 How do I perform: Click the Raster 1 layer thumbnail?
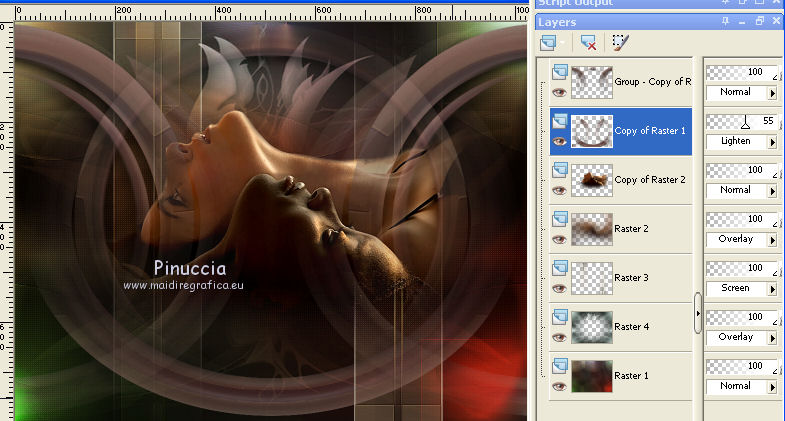click(x=592, y=376)
